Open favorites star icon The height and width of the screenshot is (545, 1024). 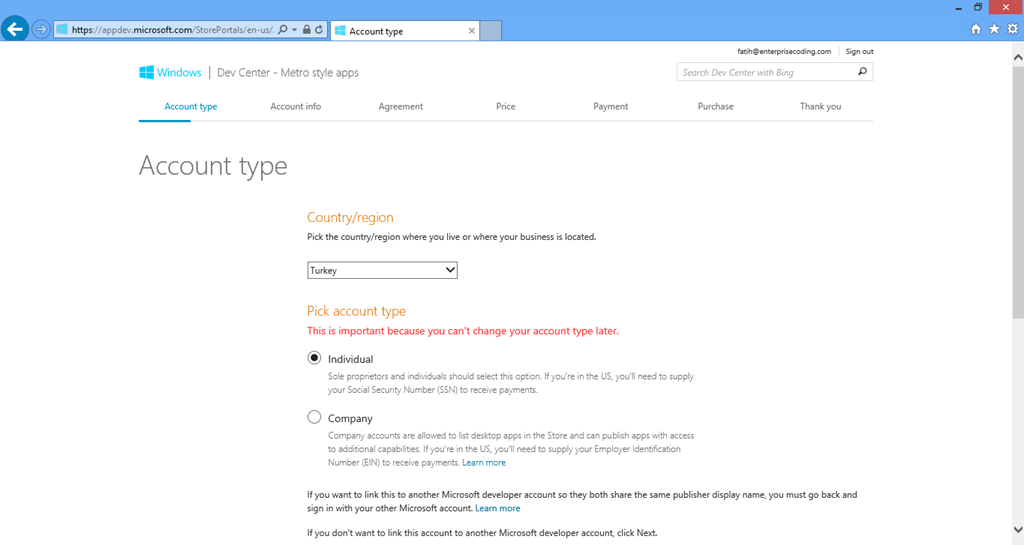(x=994, y=29)
